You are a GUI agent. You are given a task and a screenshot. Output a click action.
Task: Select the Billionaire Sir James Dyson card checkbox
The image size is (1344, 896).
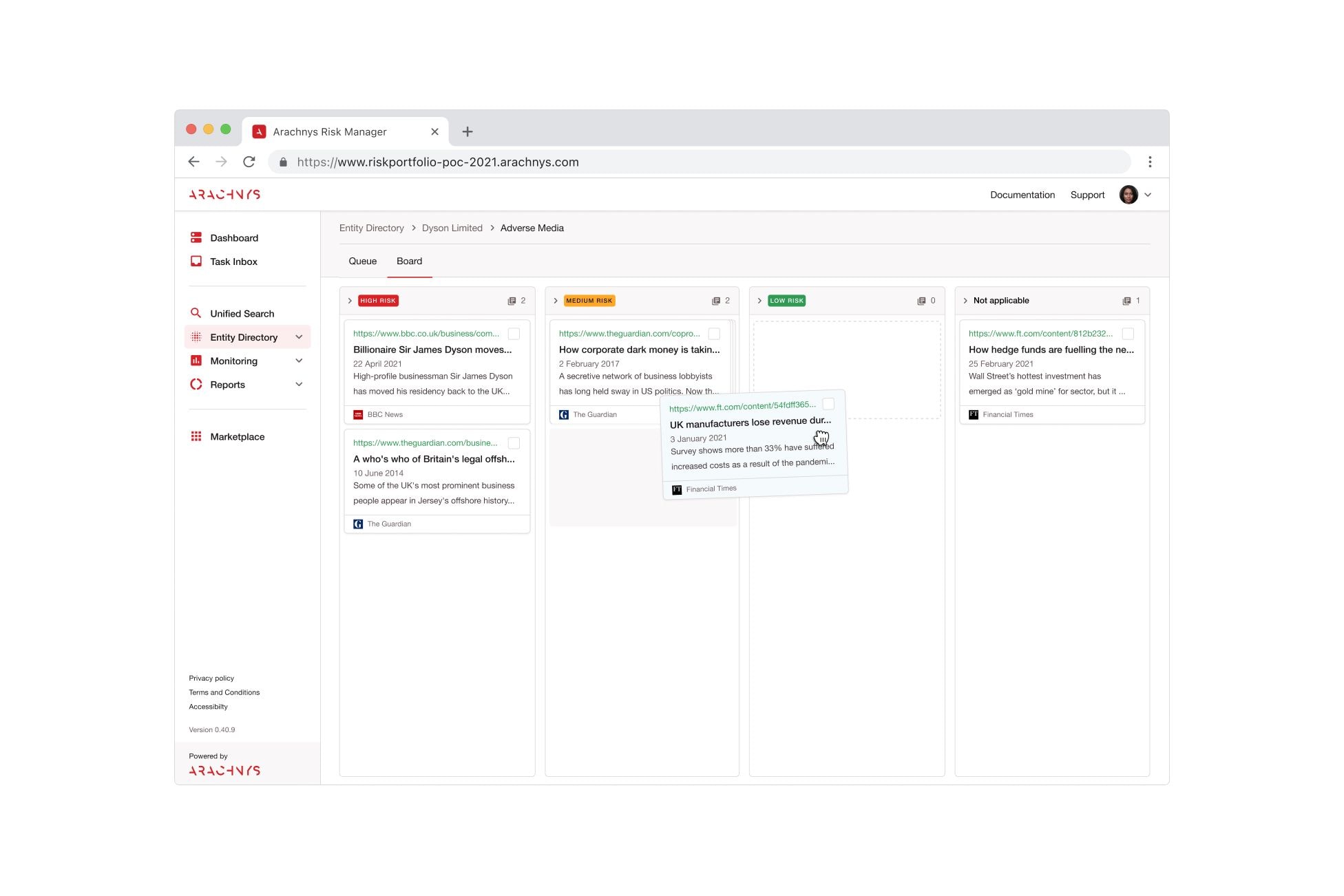coord(514,334)
